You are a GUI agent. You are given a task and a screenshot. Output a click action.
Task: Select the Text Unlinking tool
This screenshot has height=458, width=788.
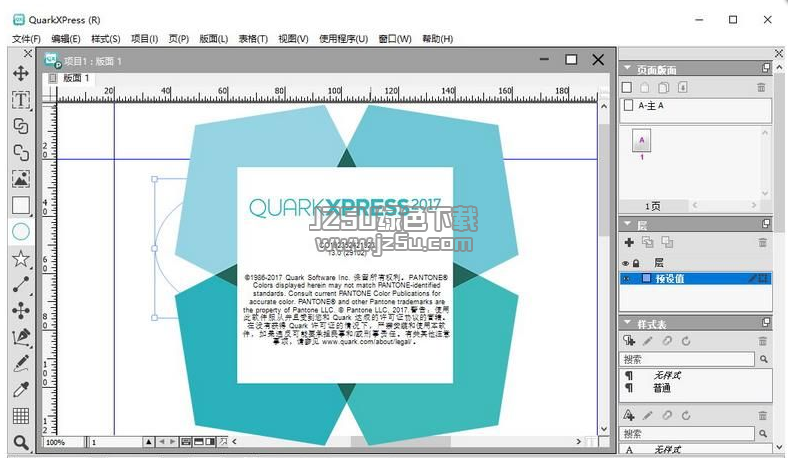click(x=21, y=152)
